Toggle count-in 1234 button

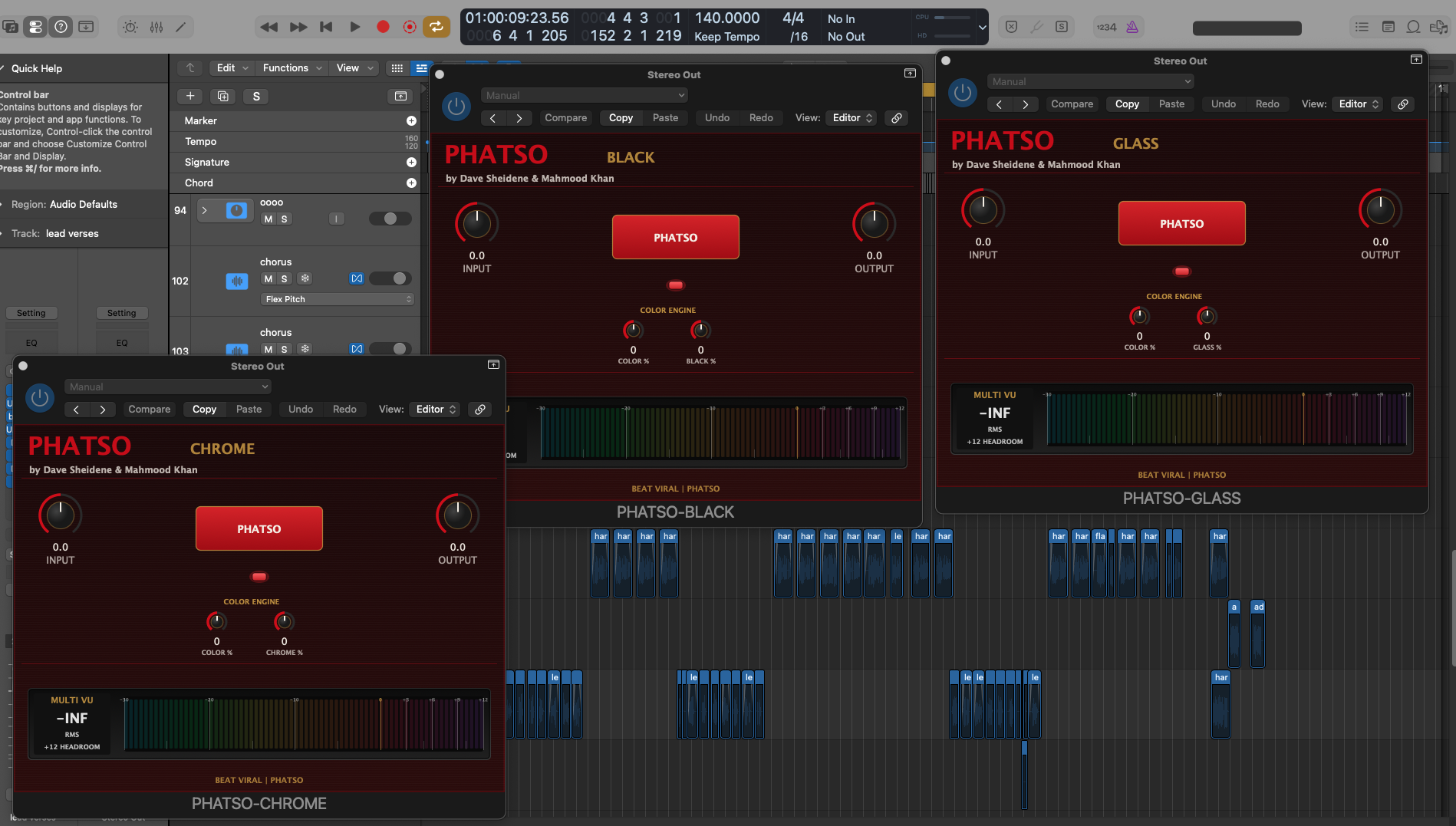coord(1105,27)
